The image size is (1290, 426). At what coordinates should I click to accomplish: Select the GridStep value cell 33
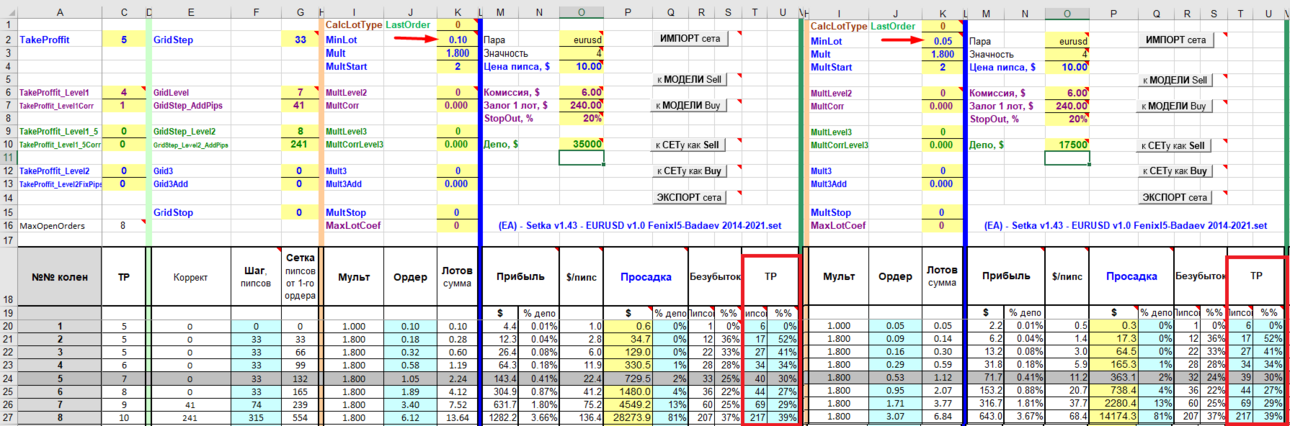298,39
